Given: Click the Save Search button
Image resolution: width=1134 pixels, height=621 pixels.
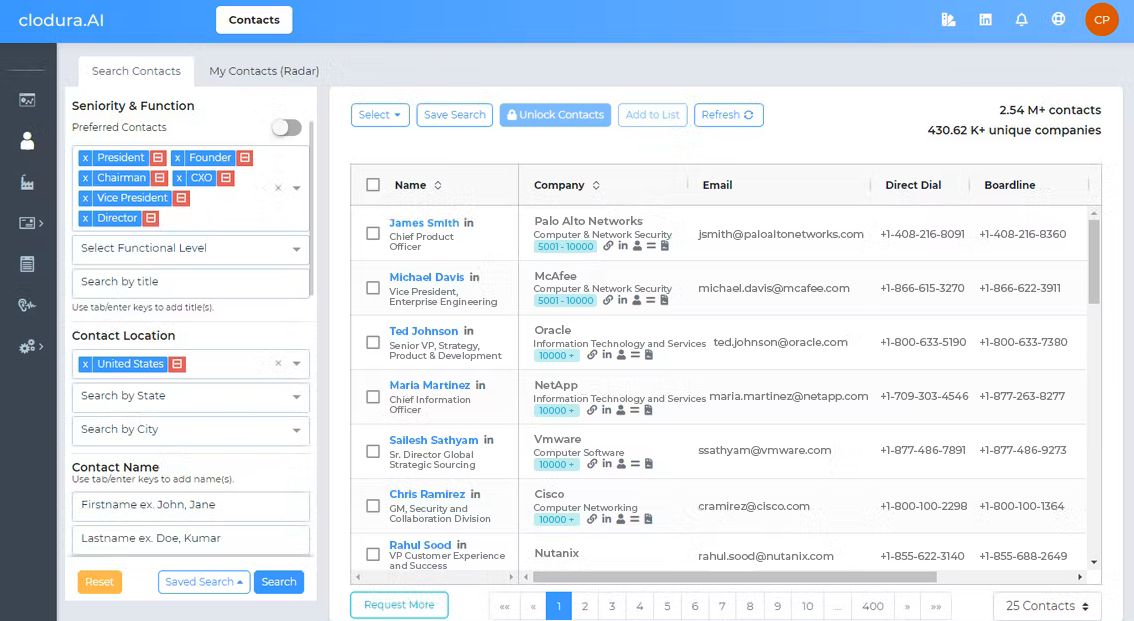Looking at the screenshot, I should pyautogui.click(x=454, y=115).
